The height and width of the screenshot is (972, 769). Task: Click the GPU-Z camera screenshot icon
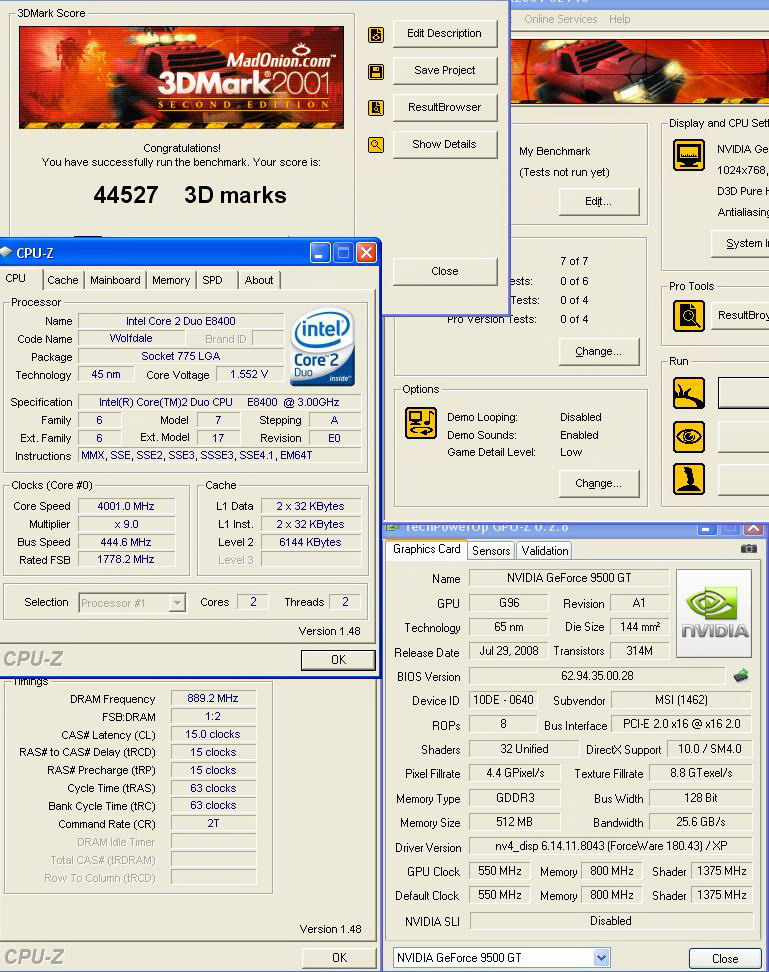[x=749, y=549]
